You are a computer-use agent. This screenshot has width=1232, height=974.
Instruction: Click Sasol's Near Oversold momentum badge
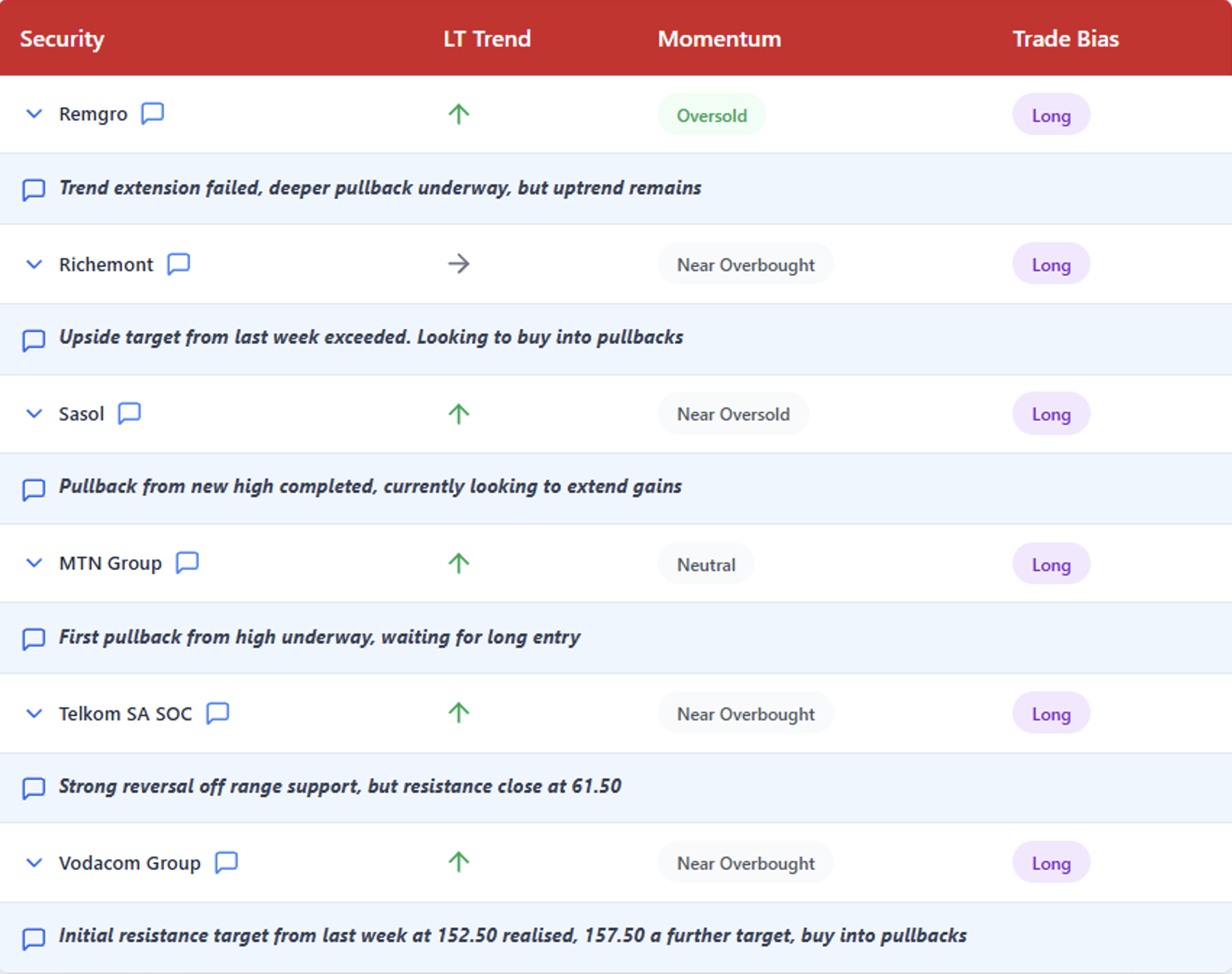pyautogui.click(x=733, y=414)
